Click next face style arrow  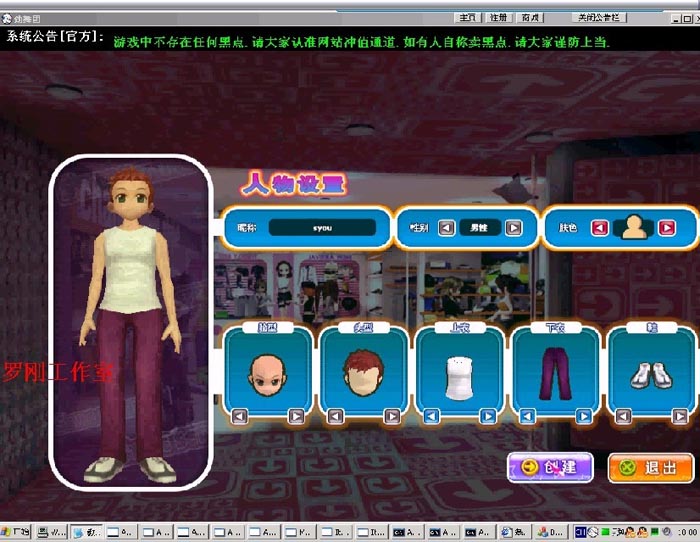[x=296, y=415]
